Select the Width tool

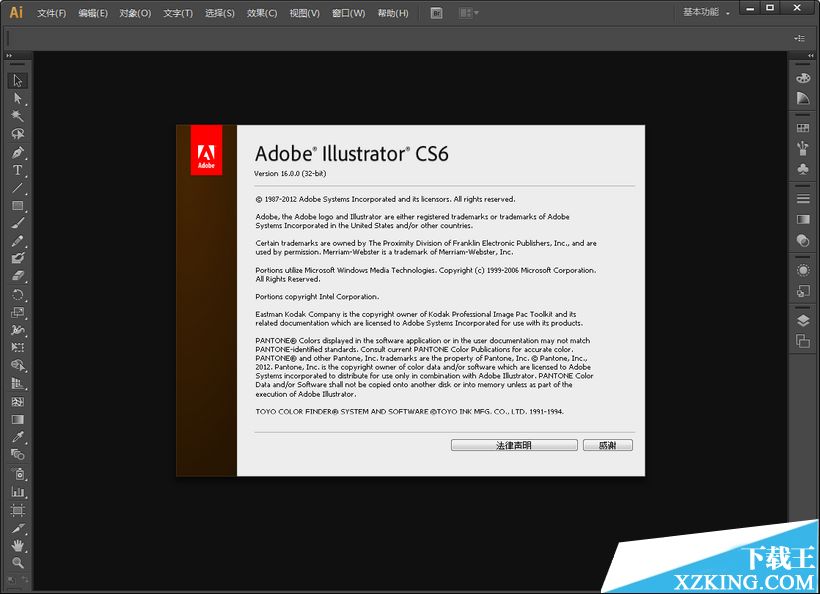coord(18,330)
